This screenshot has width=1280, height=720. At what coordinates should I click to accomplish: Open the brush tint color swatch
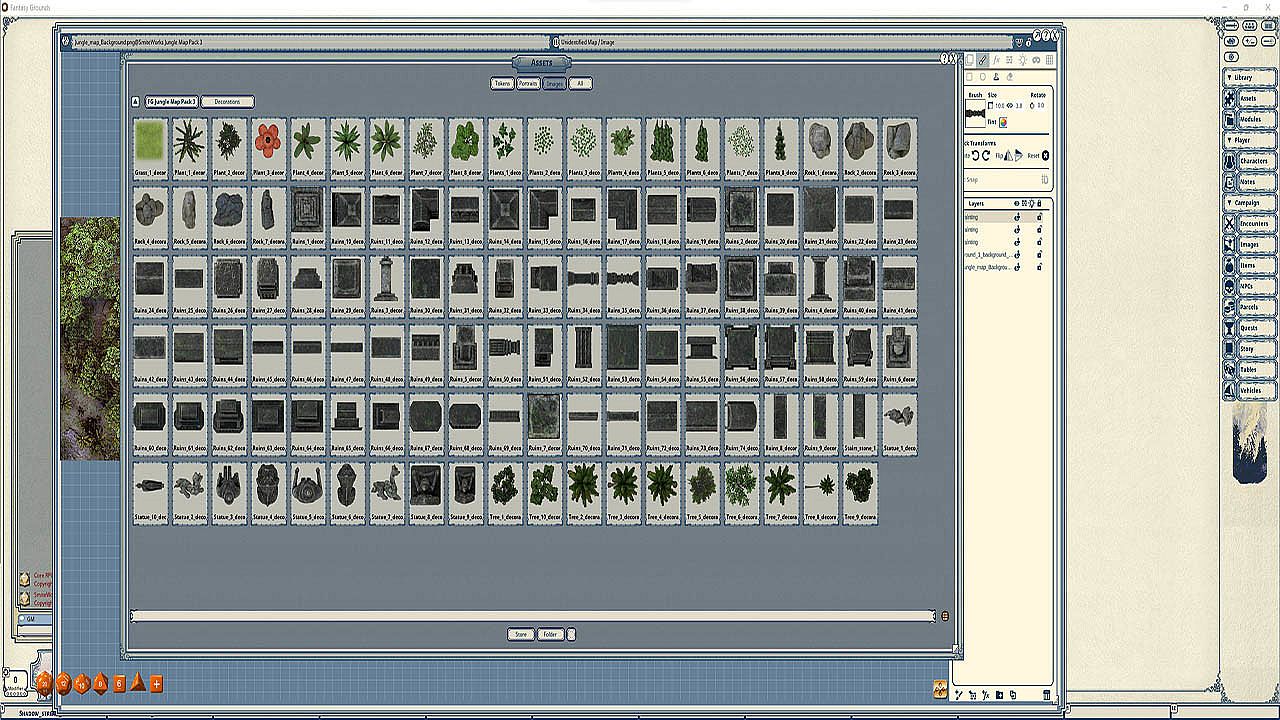point(1003,123)
